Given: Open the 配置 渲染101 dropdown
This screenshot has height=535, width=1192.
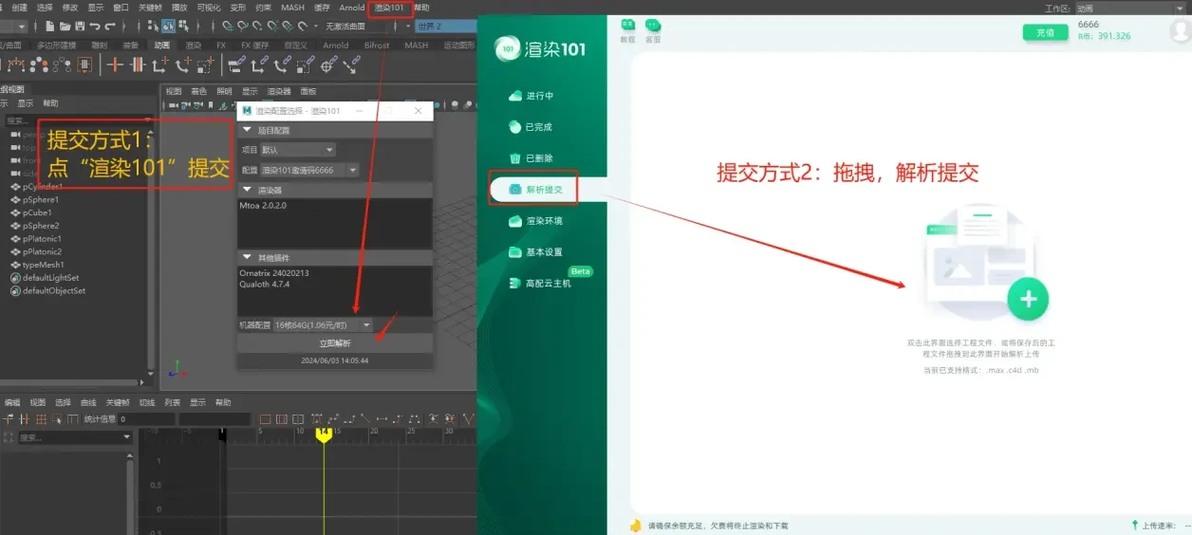Looking at the screenshot, I should click(x=309, y=170).
